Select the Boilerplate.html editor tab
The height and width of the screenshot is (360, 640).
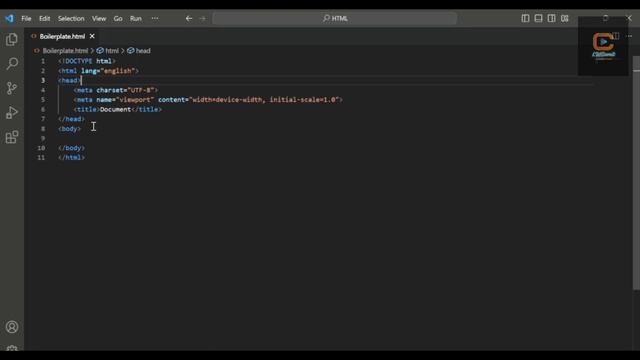point(62,36)
